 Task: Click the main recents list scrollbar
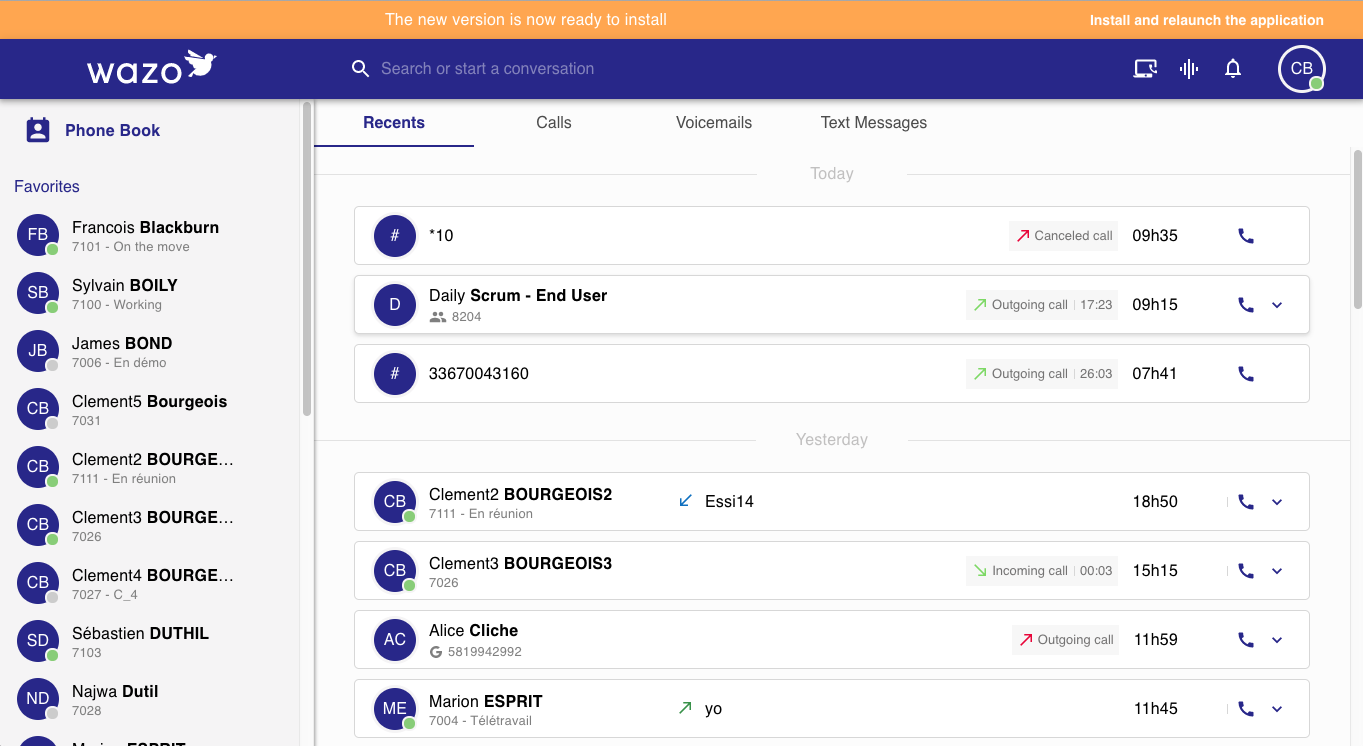coord(1357,228)
